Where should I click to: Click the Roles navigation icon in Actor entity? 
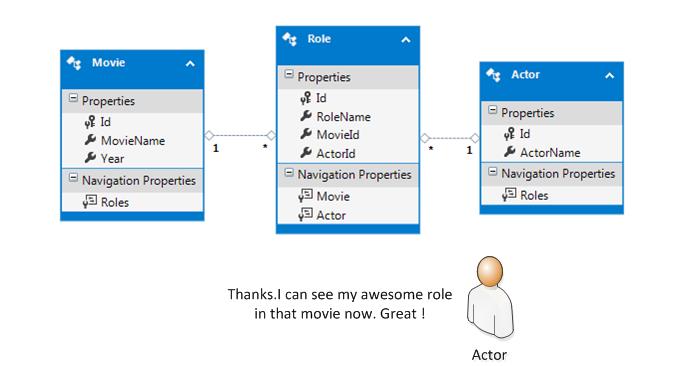coord(509,195)
